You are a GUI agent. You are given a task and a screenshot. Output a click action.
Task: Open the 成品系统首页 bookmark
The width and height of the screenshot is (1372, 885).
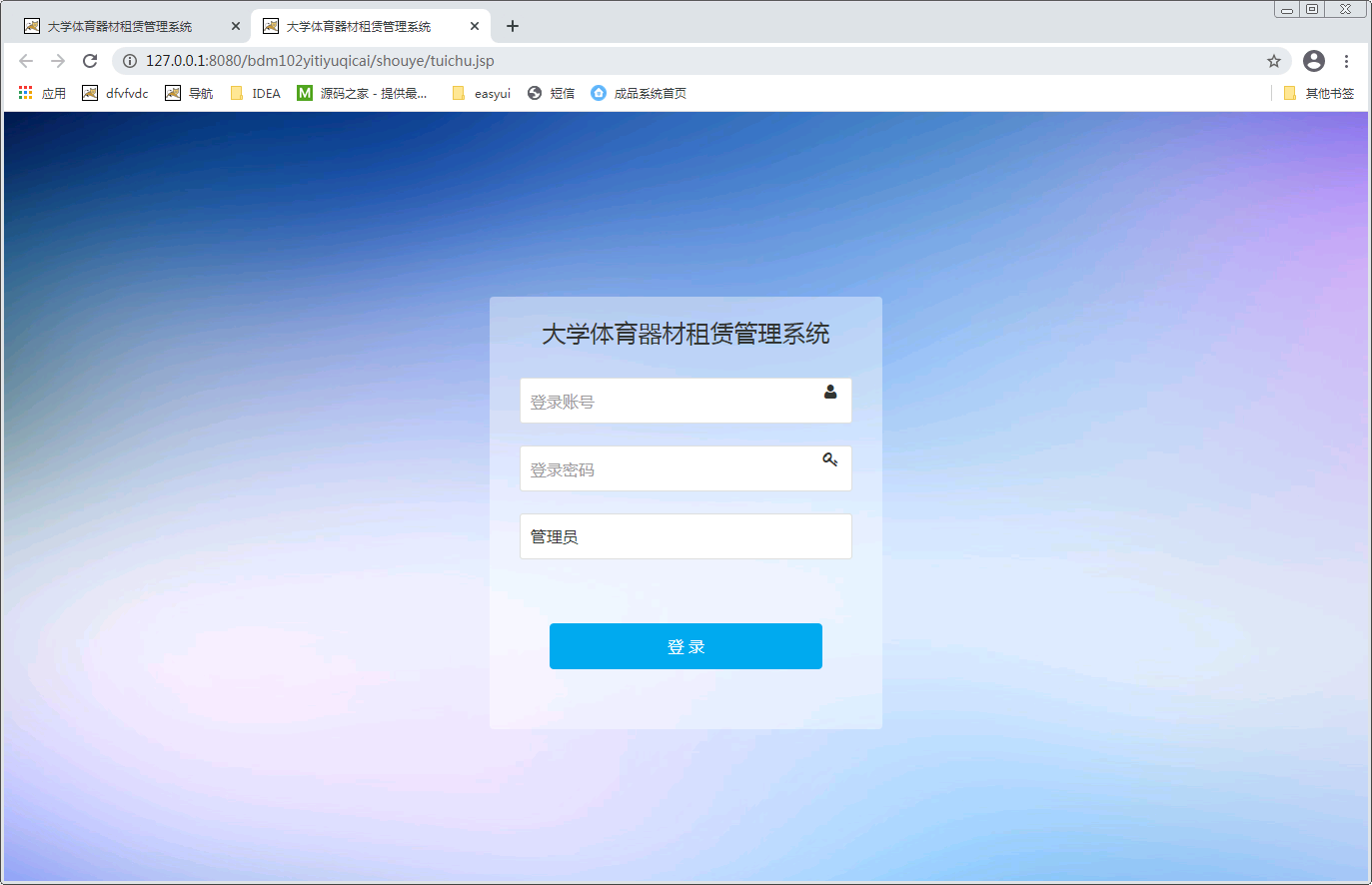[x=639, y=93]
